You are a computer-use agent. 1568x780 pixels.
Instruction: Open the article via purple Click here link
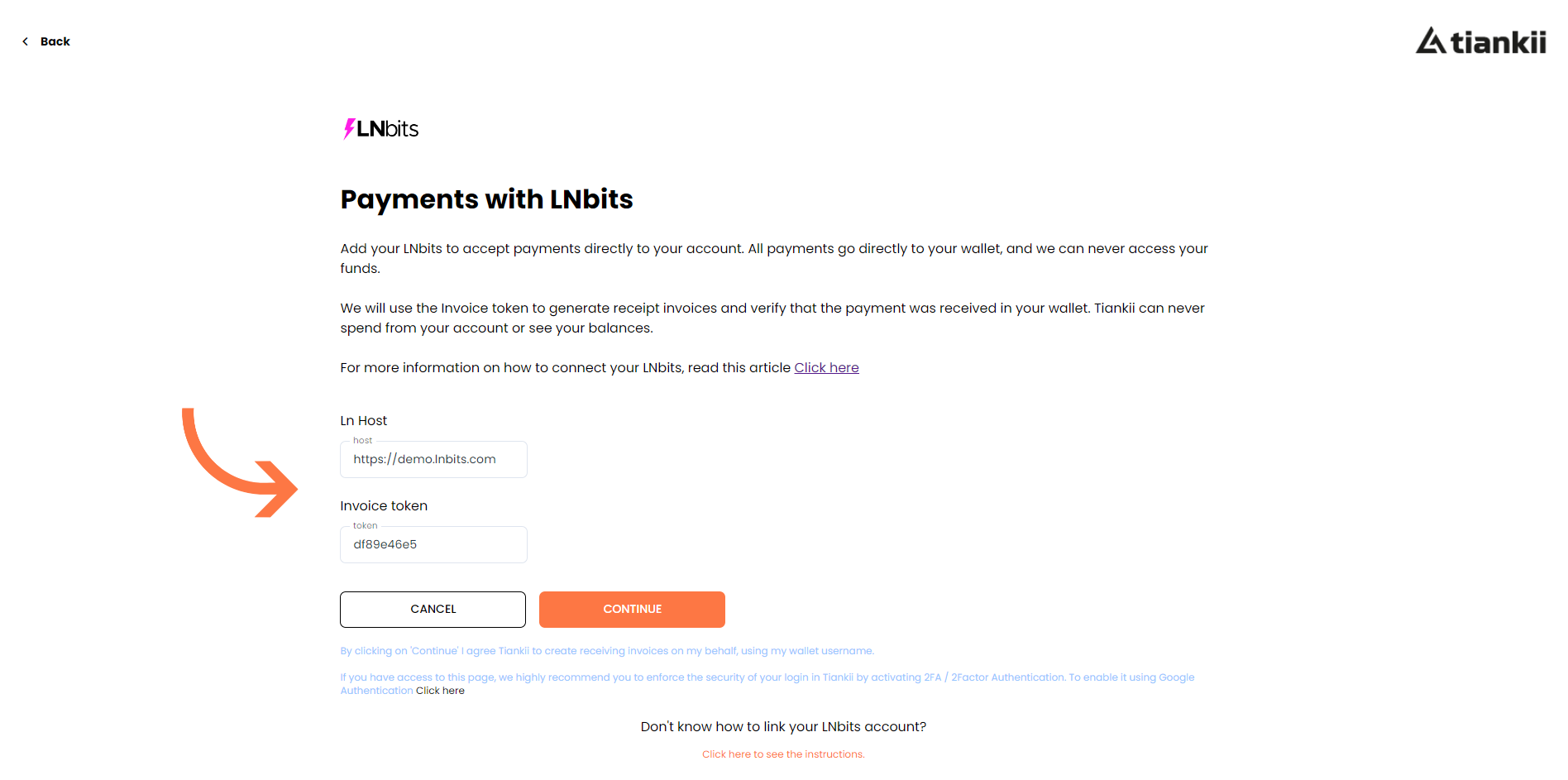(x=826, y=367)
